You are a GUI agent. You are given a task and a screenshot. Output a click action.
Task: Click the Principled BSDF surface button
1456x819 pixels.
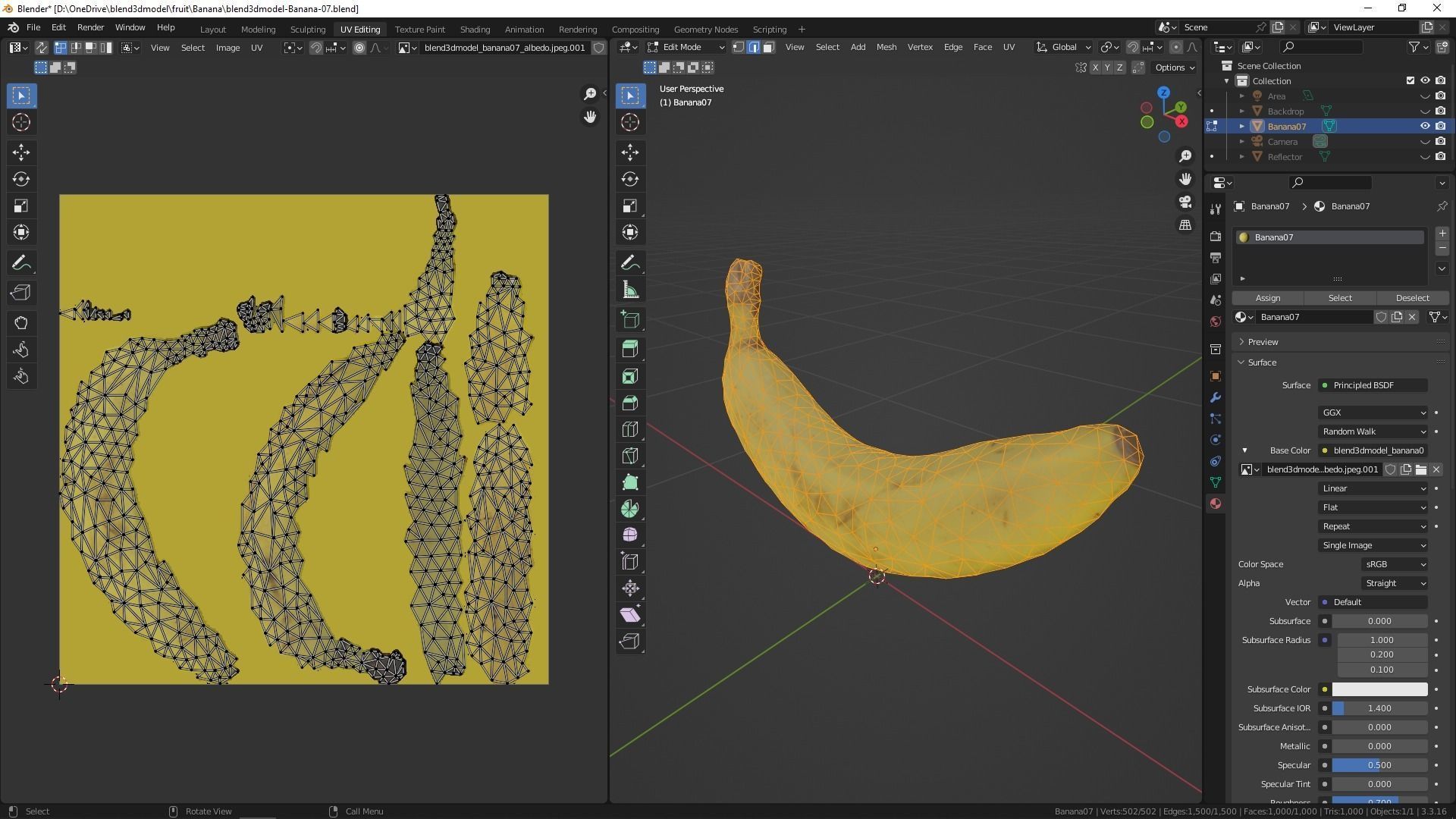pos(1373,385)
